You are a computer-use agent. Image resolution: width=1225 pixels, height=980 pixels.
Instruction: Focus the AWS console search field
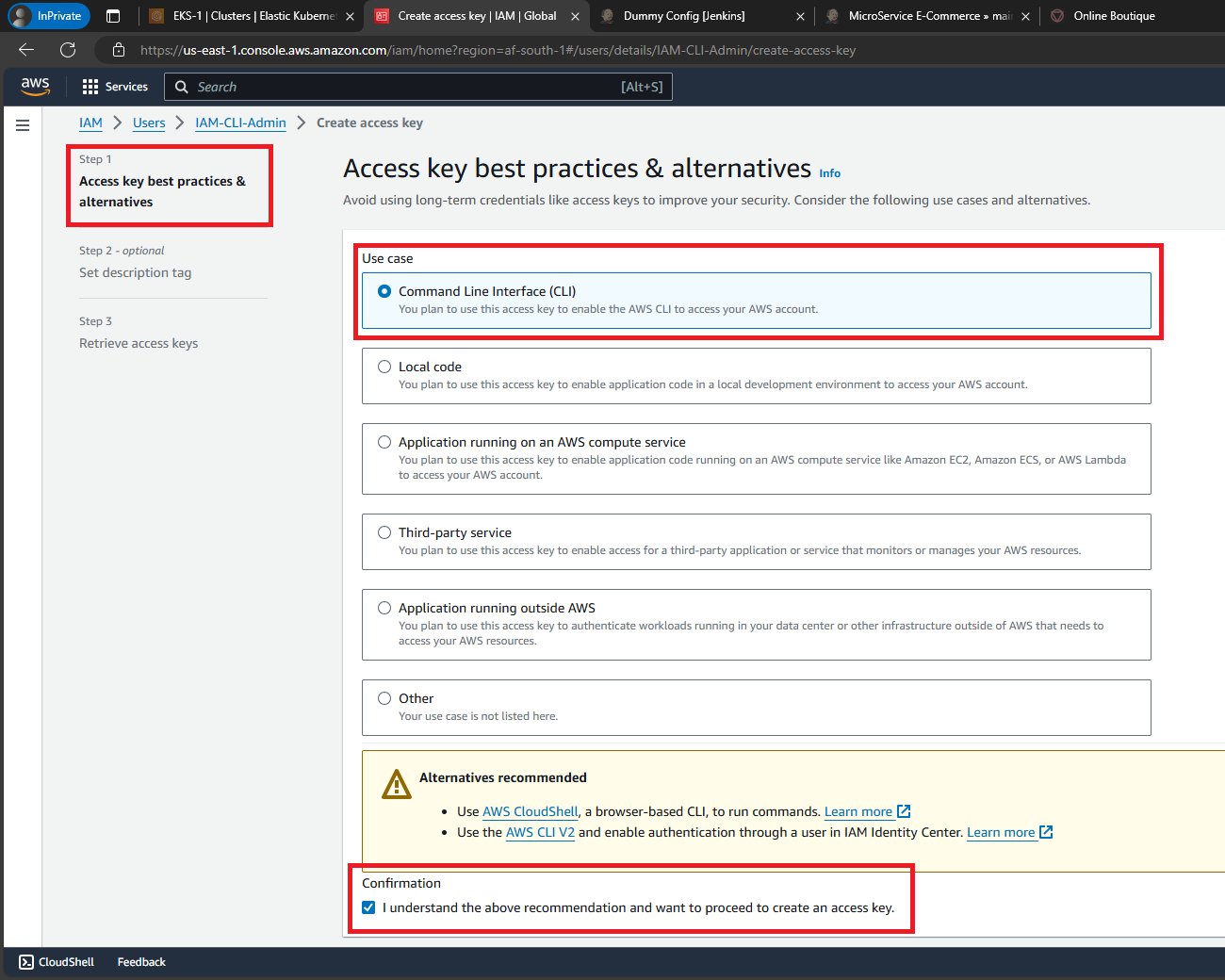(x=418, y=87)
